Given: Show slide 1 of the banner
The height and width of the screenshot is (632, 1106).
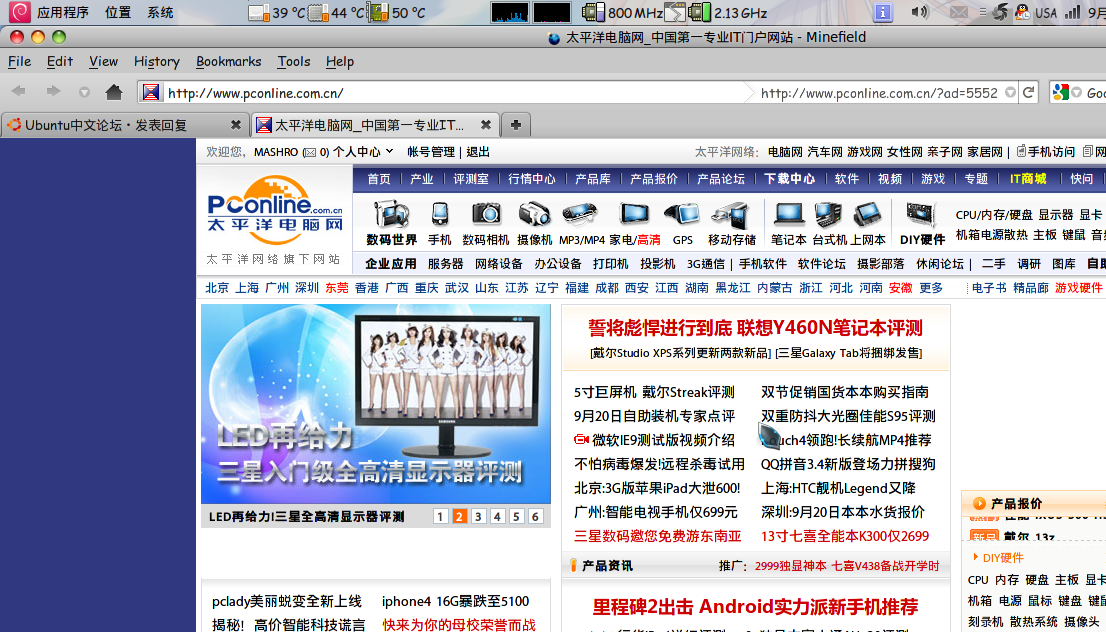Looking at the screenshot, I should click(x=440, y=516).
